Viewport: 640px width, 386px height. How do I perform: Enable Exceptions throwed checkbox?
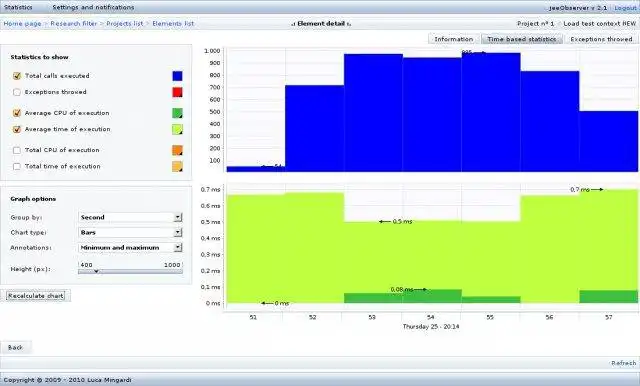pos(17,92)
